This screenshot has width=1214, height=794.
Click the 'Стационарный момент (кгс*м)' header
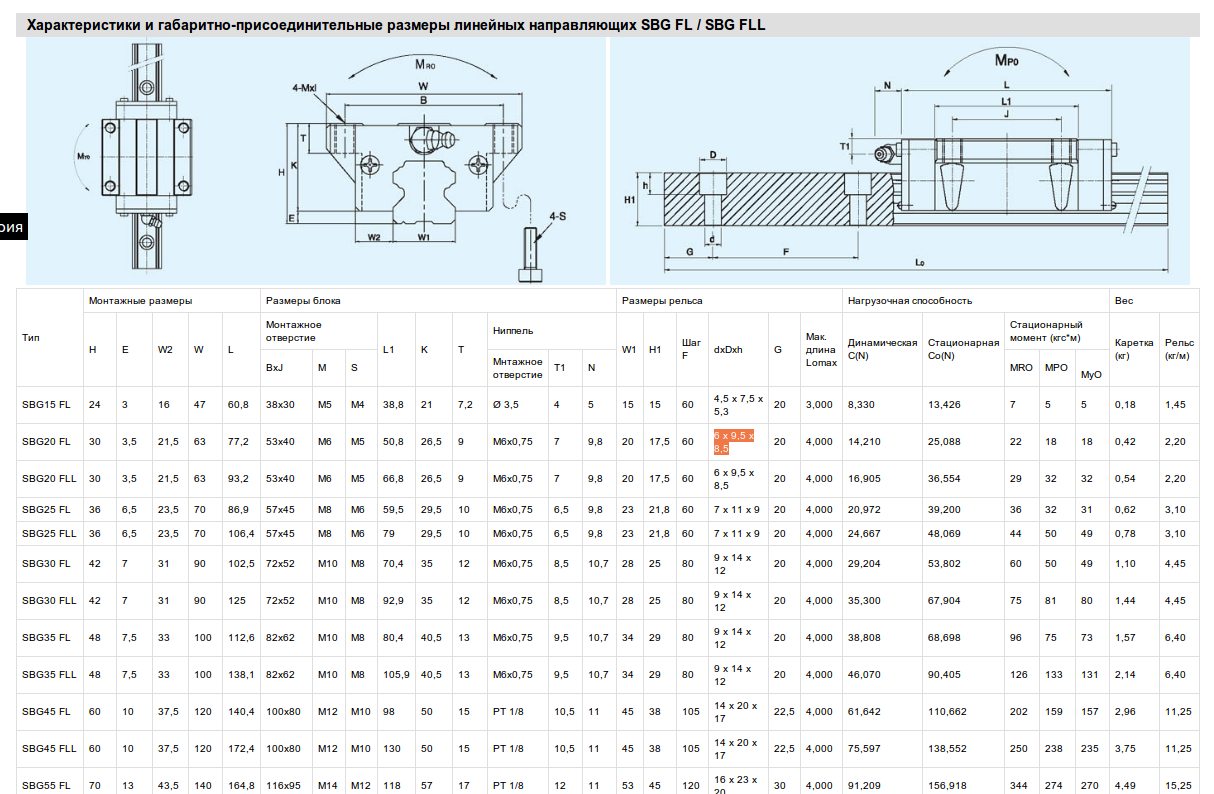point(1046,331)
